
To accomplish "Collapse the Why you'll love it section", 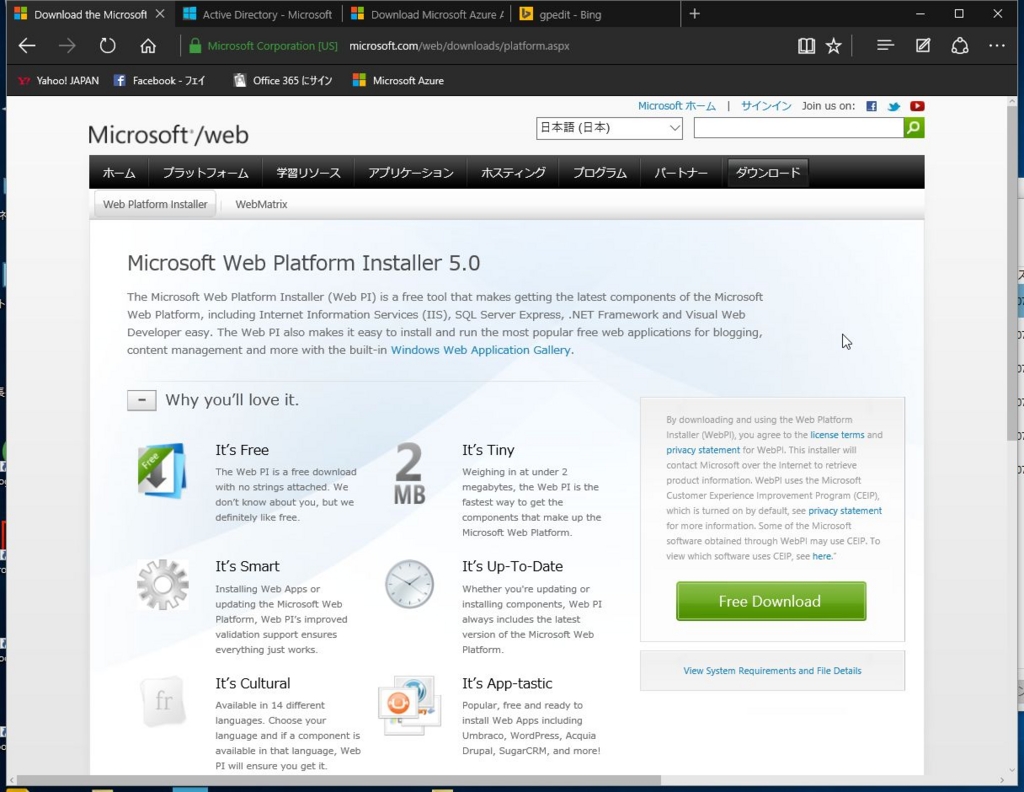I will click(142, 400).
